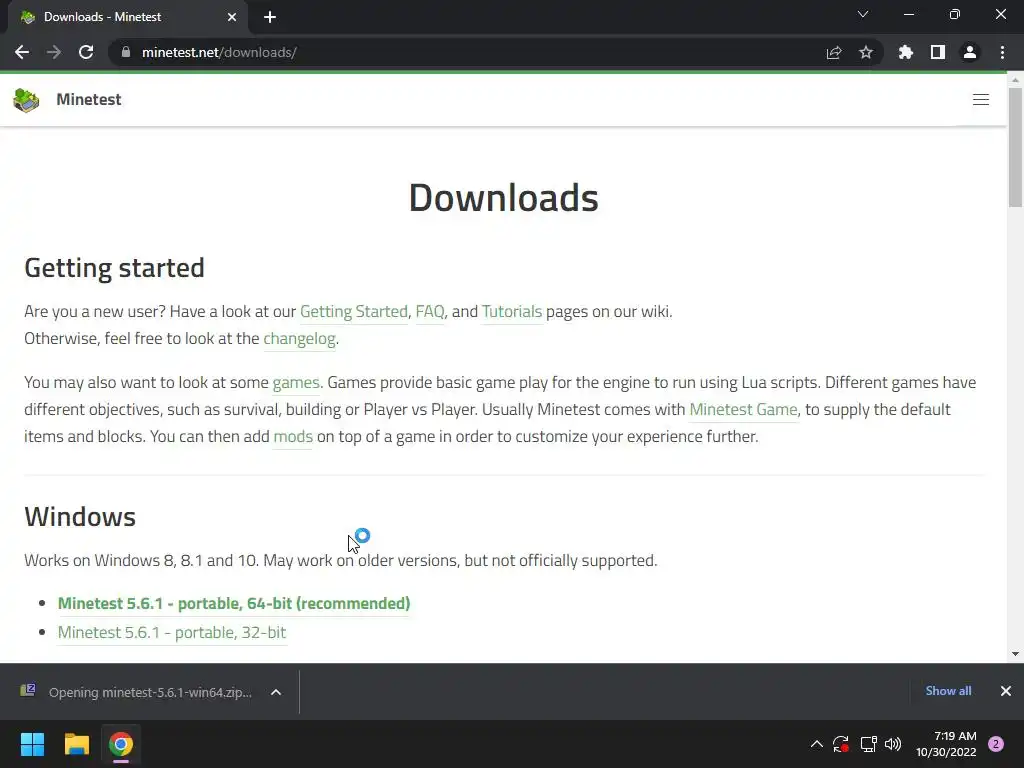Click the page vertical scrollbar thumb
Screen dimensions: 1024x768
click(x=1015, y=147)
